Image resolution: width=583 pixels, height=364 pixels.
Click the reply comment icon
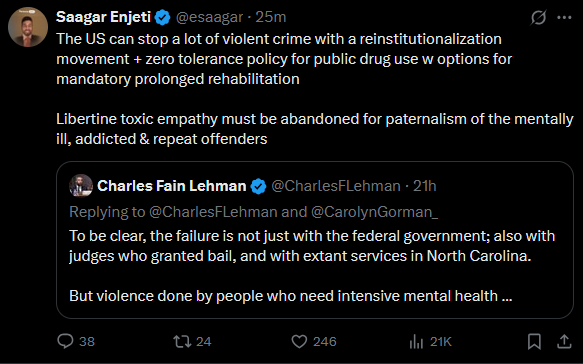(65, 341)
